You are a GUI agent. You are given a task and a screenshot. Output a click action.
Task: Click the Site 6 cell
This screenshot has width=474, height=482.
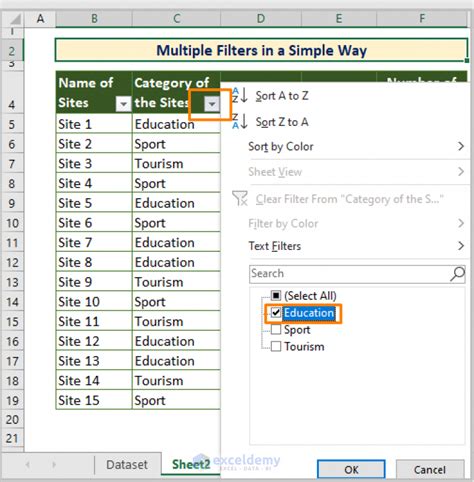(x=94, y=223)
